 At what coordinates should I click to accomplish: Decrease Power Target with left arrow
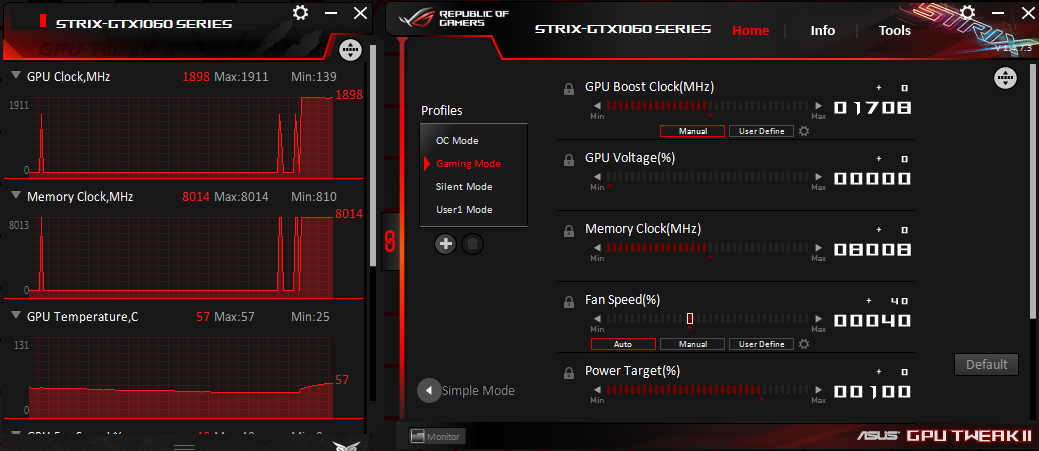(x=597, y=389)
